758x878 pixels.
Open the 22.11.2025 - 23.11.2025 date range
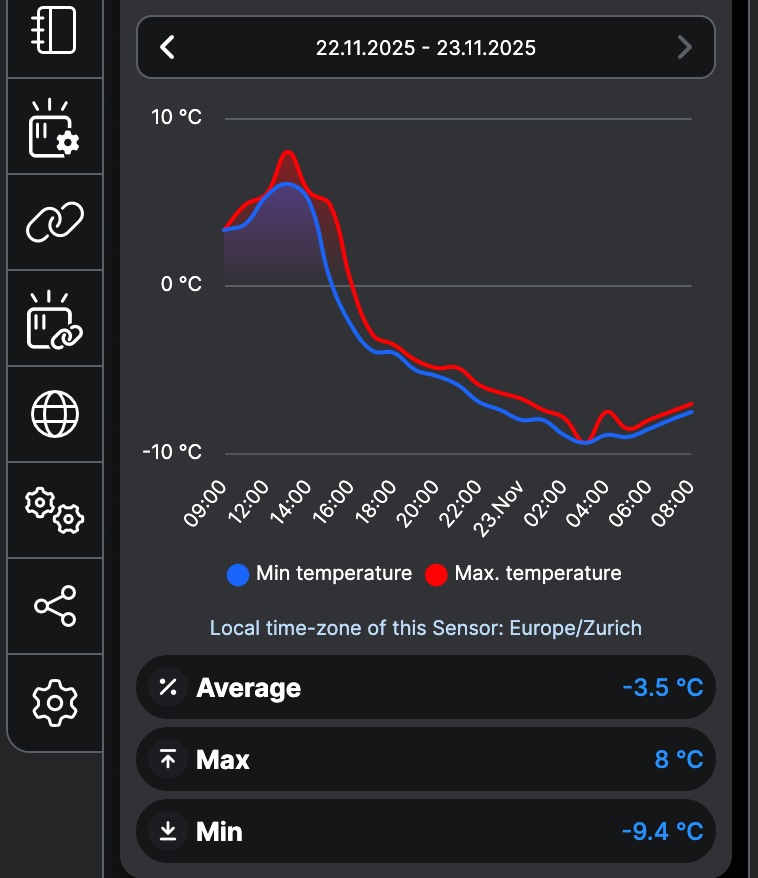426,47
